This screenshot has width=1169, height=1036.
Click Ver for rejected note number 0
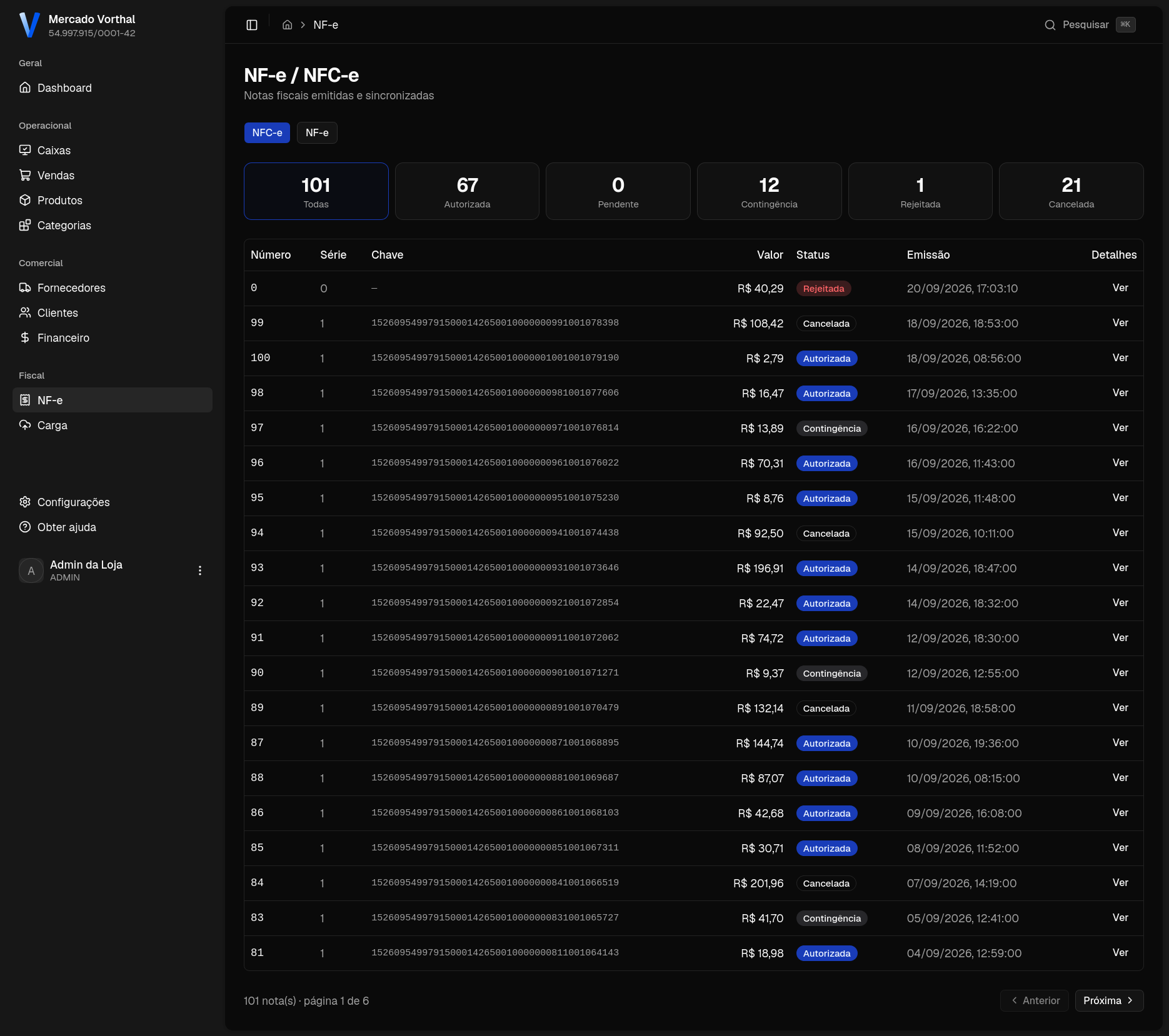[x=1120, y=288]
